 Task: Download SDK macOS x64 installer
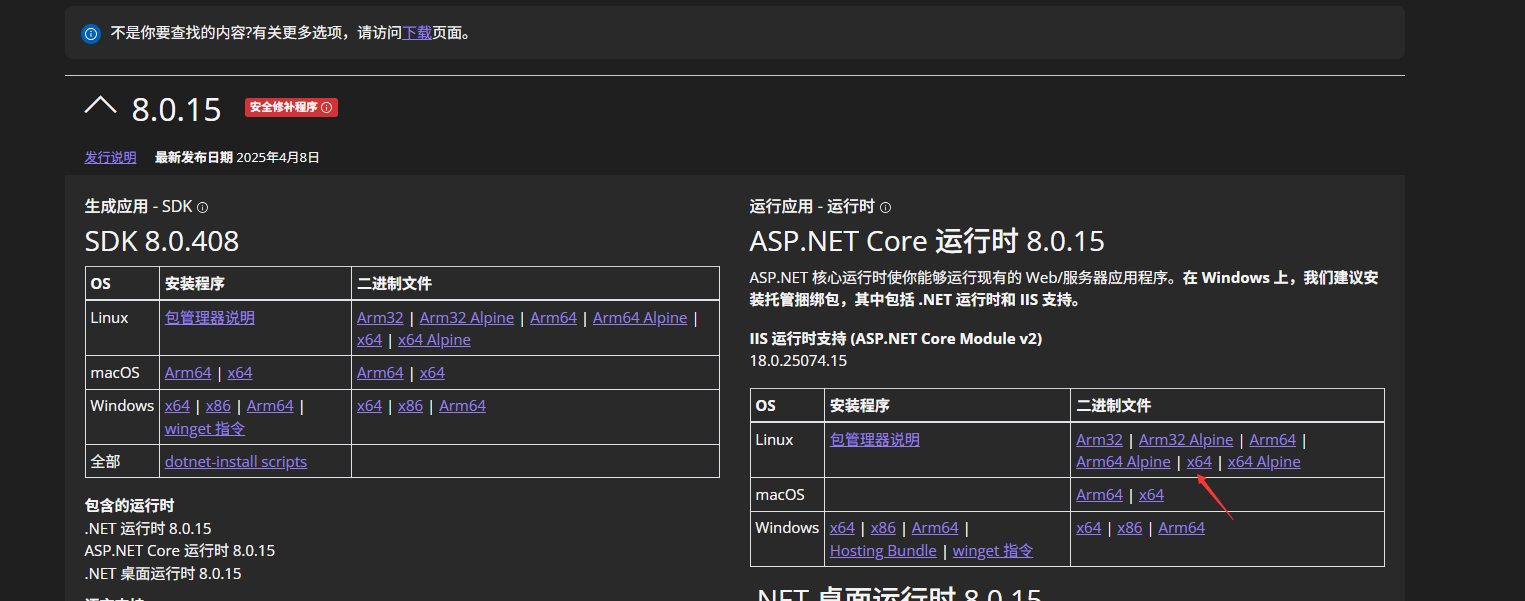click(240, 372)
